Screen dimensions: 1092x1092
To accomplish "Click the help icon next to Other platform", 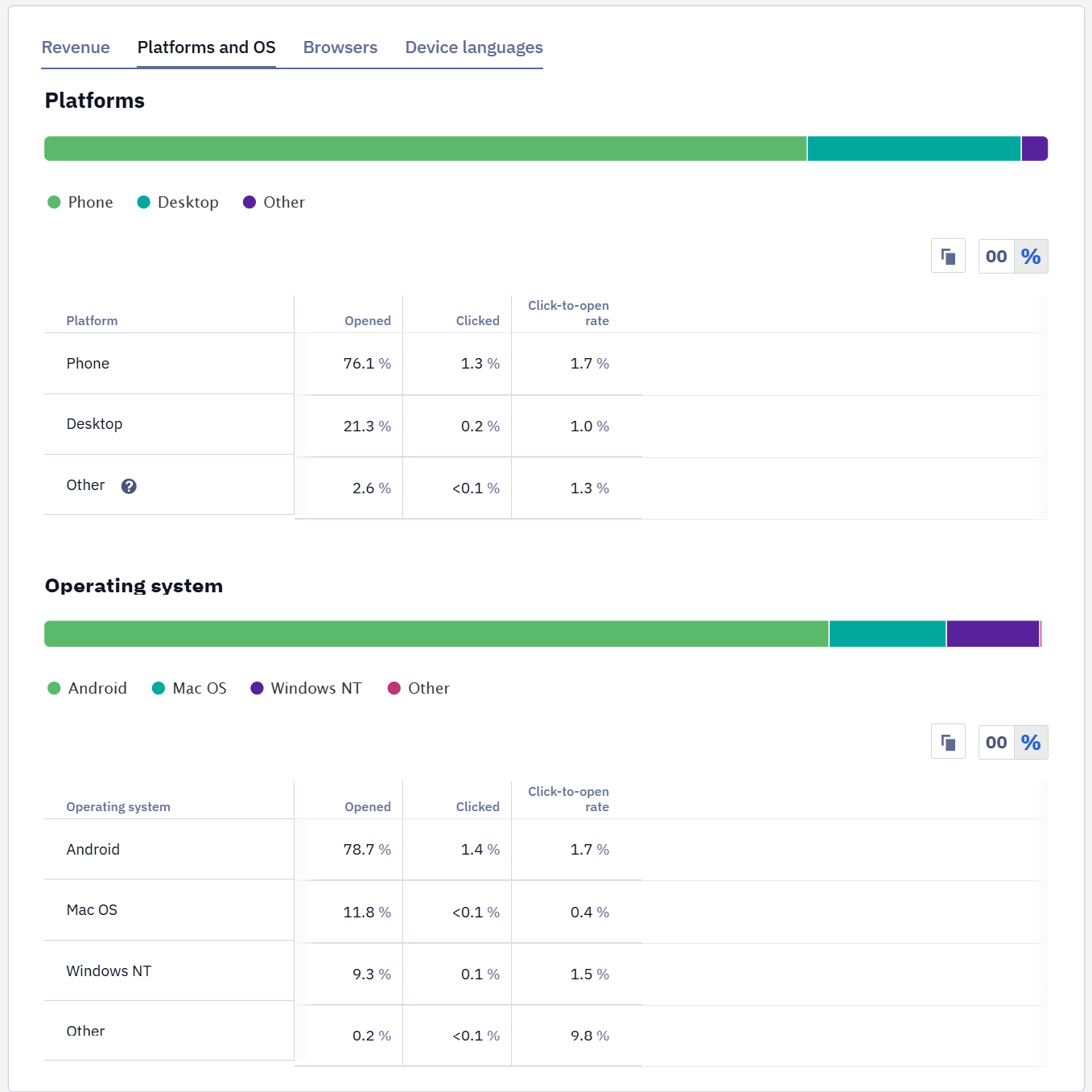I will (129, 486).
